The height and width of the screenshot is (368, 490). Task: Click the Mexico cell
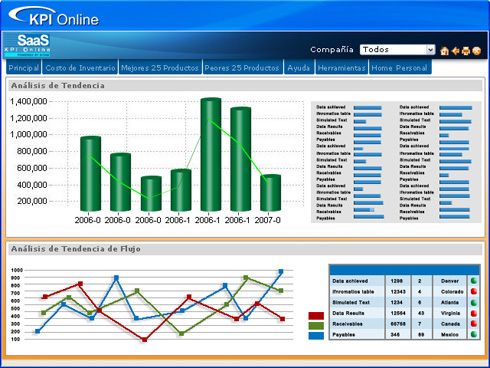450,334
